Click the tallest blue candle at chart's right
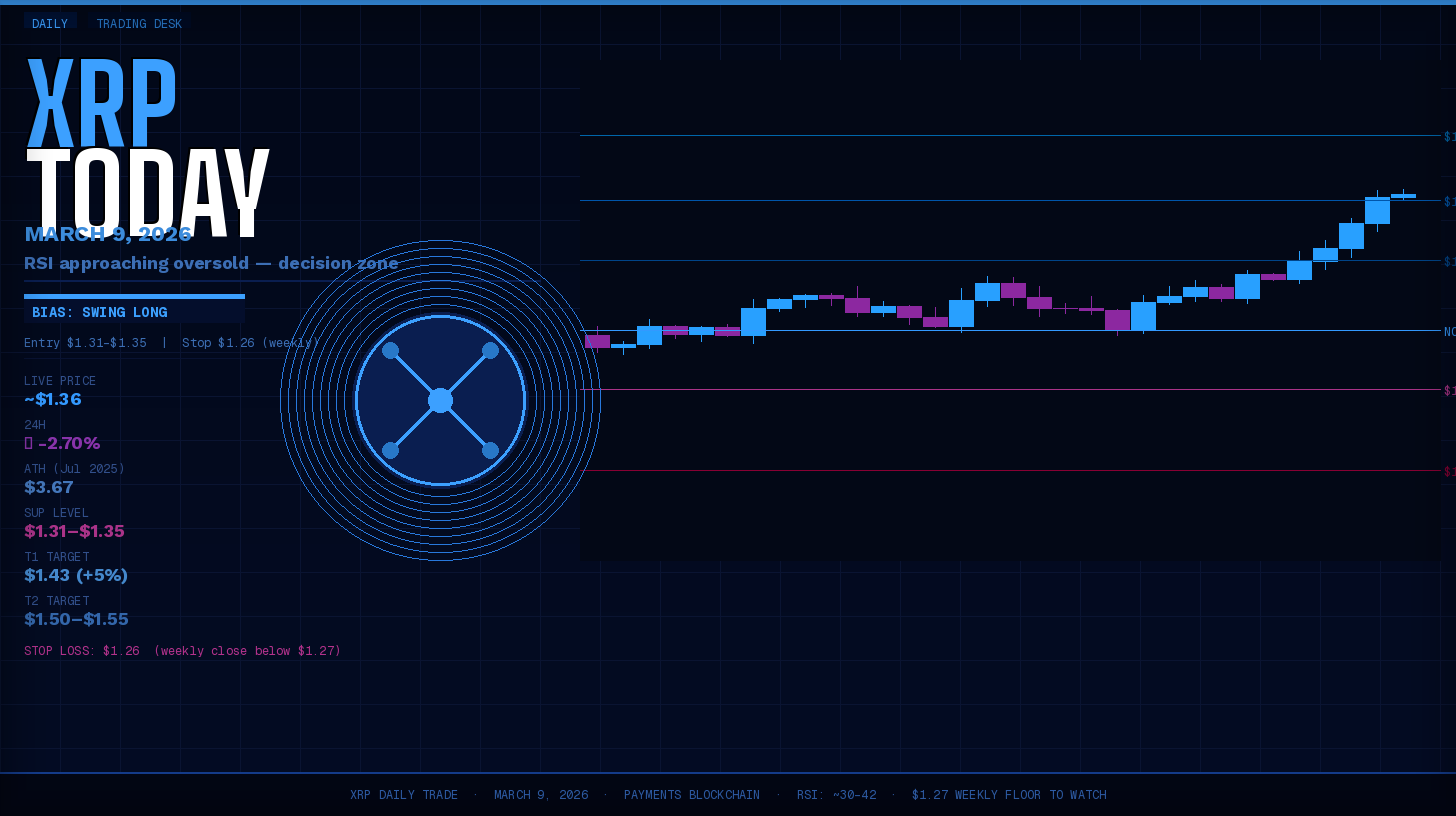This screenshot has width=1456, height=816. pos(1377,212)
